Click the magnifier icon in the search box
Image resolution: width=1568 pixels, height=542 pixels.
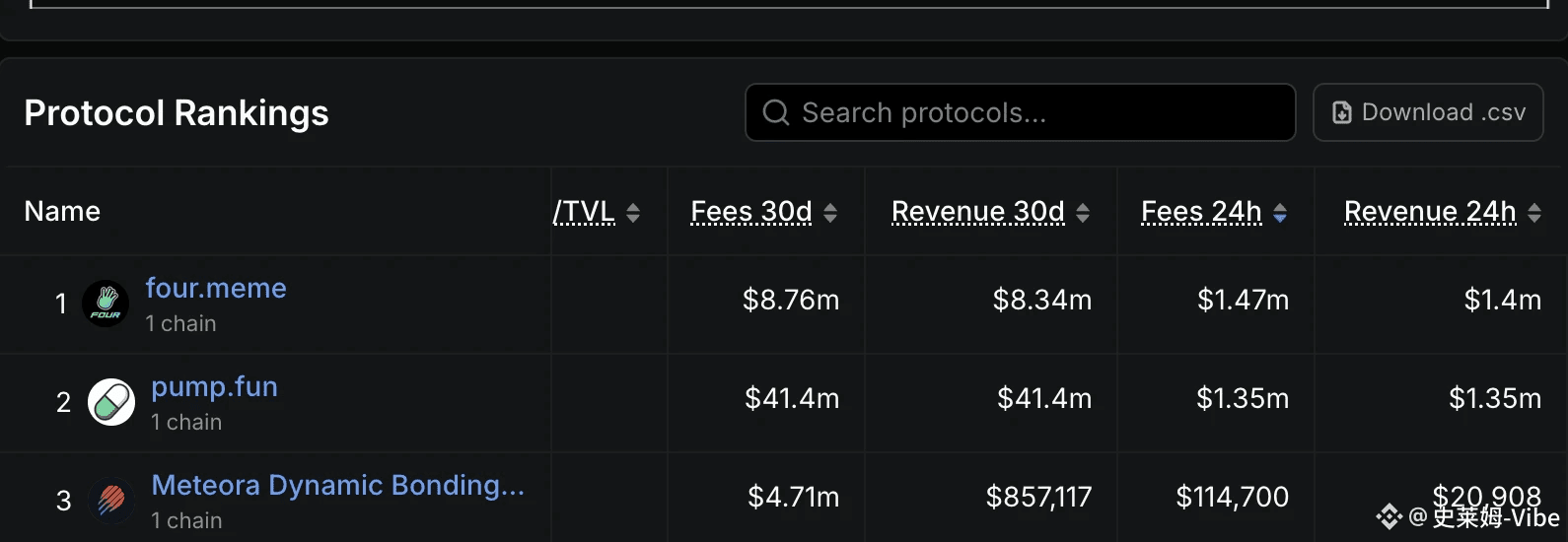point(776,113)
